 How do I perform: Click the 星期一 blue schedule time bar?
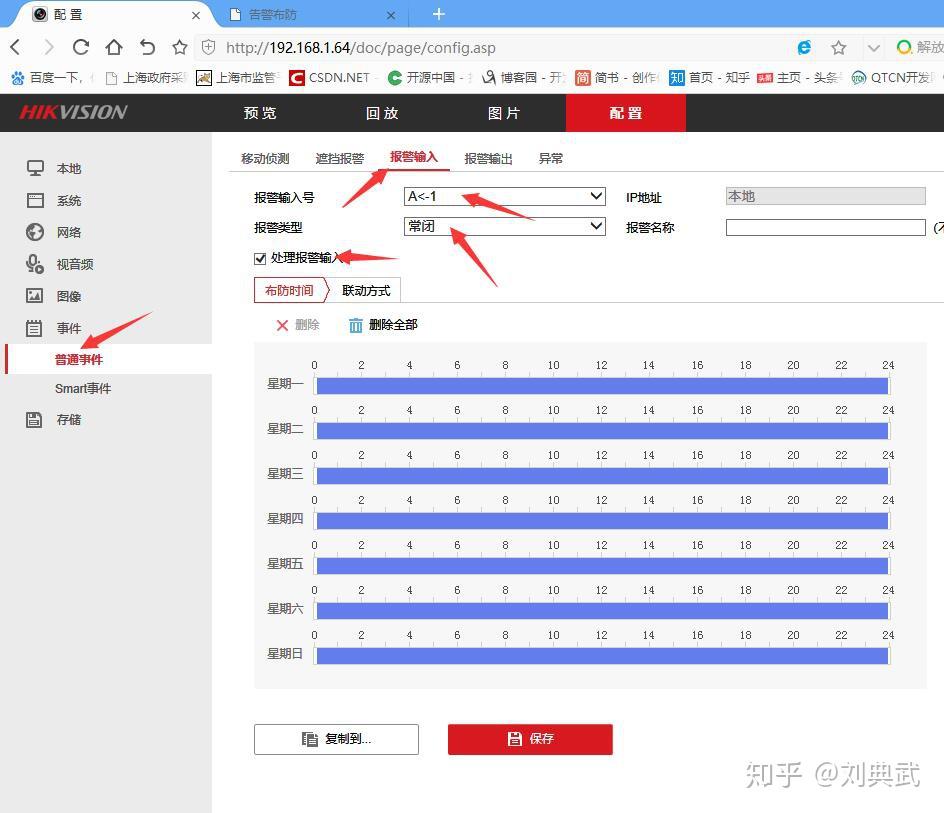[600, 384]
